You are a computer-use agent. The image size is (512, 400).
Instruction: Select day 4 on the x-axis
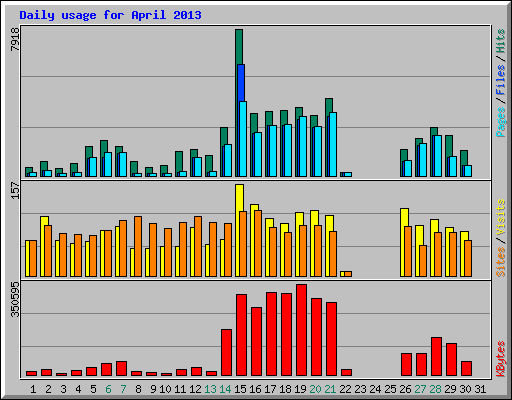point(78,389)
